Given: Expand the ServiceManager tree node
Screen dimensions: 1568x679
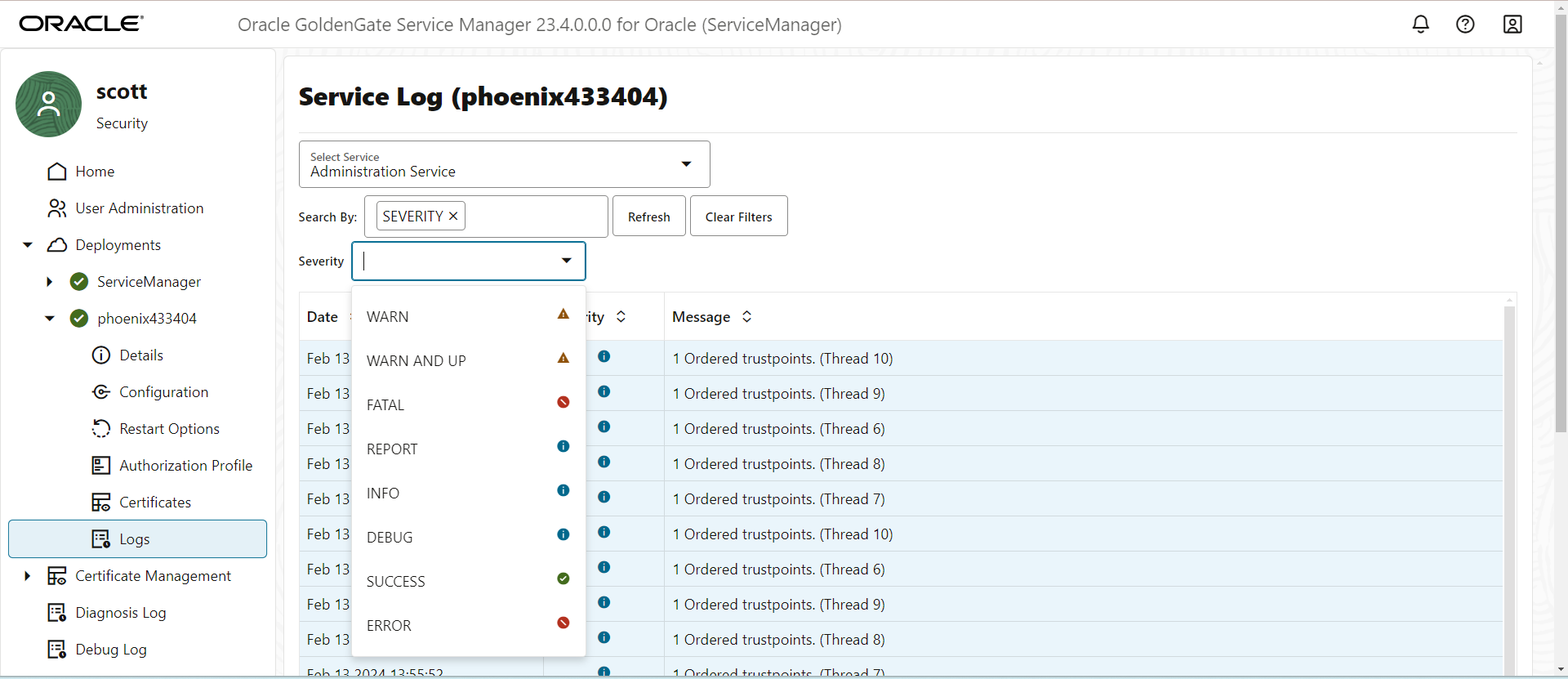Looking at the screenshot, I should 49,282.
